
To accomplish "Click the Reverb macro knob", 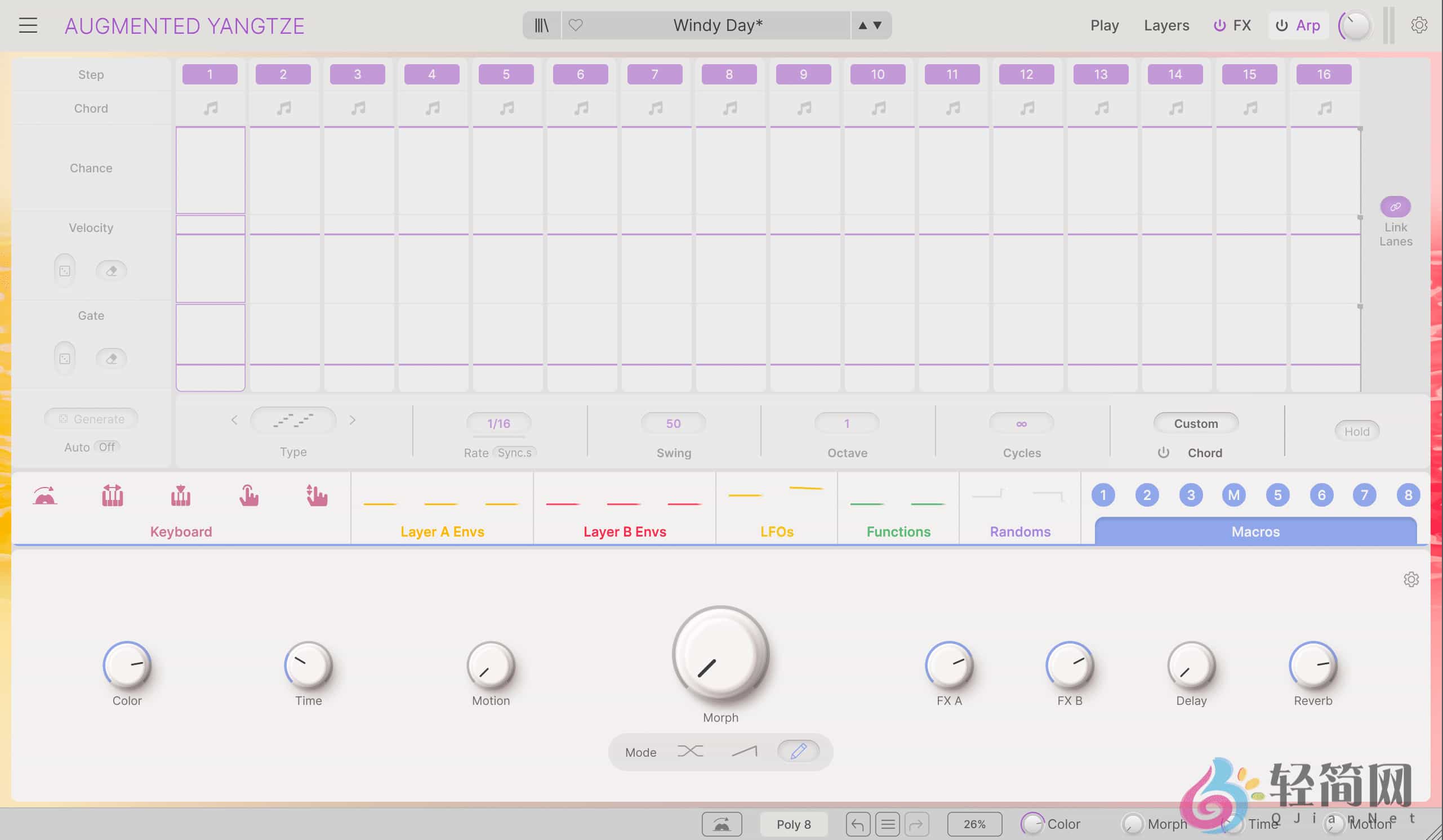I will point(1312,665).
